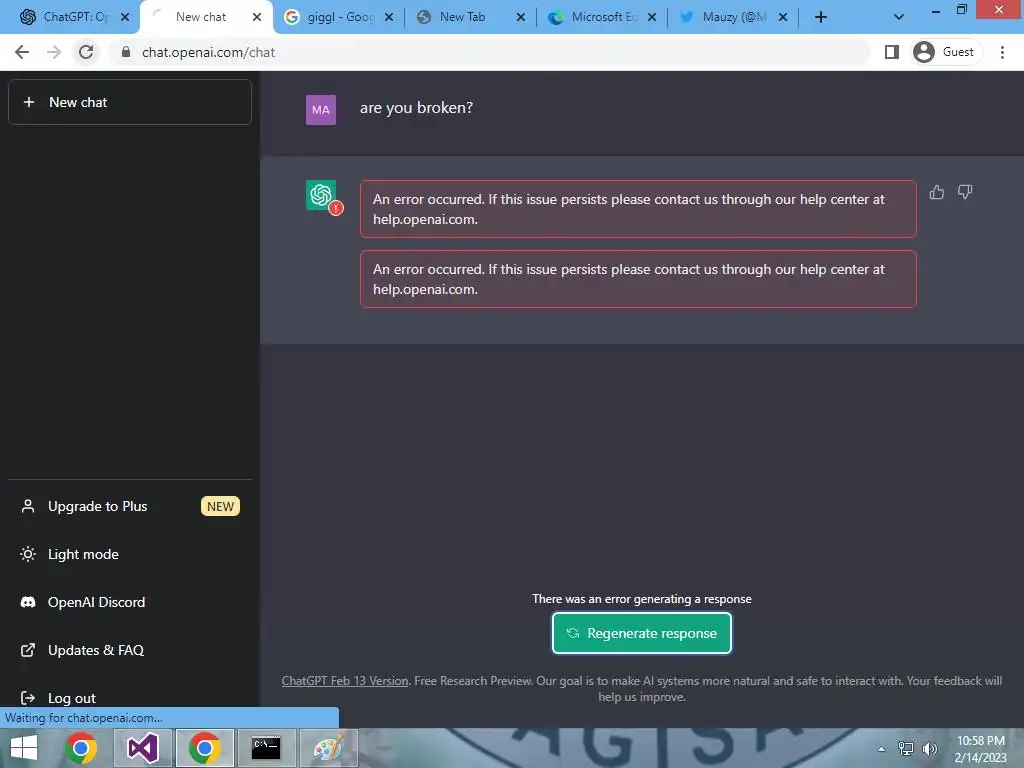Open Visual Studio from taskbar

tap(142, 748)
